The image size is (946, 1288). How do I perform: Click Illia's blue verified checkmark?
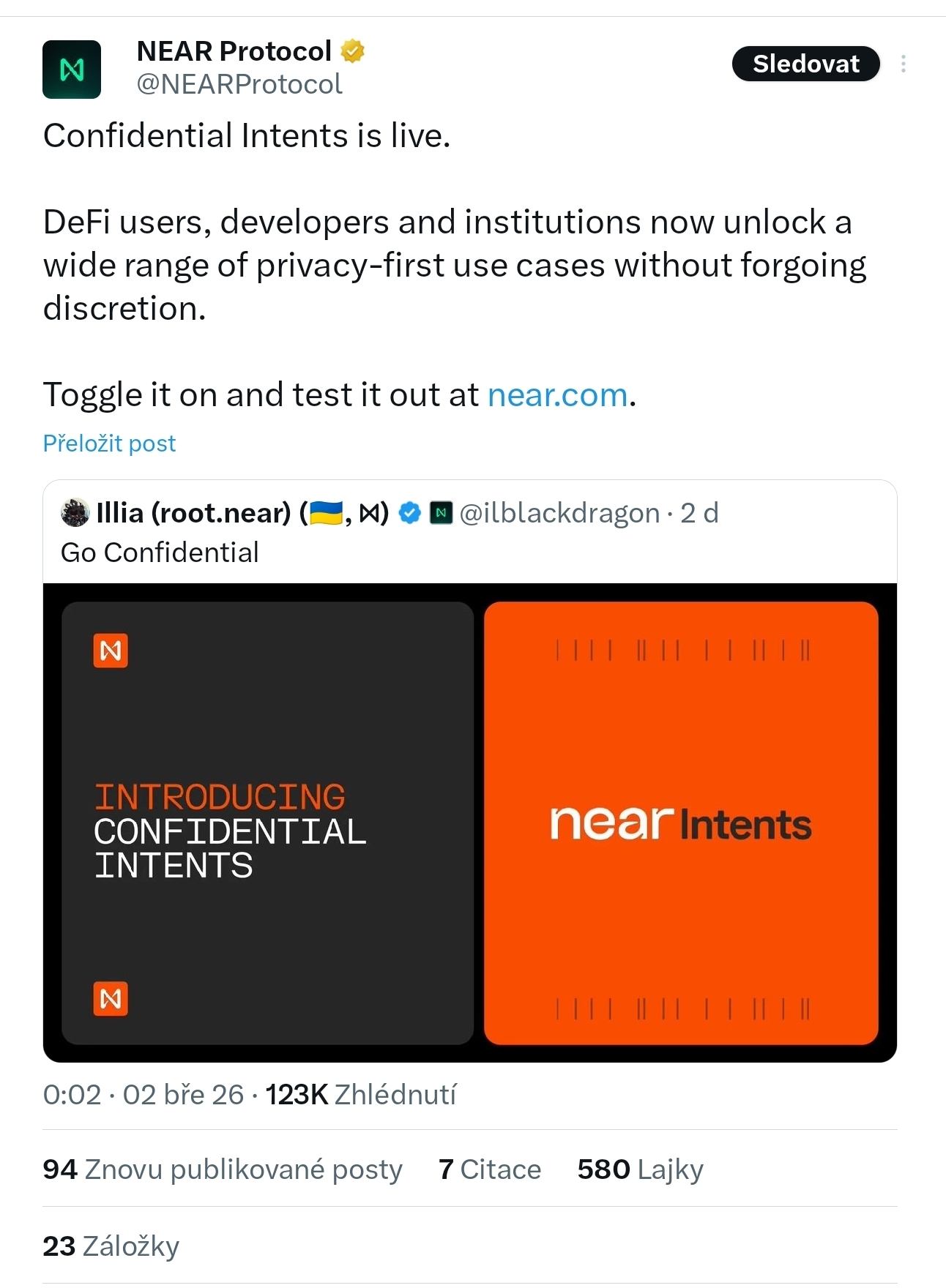[x=409, y=513]
